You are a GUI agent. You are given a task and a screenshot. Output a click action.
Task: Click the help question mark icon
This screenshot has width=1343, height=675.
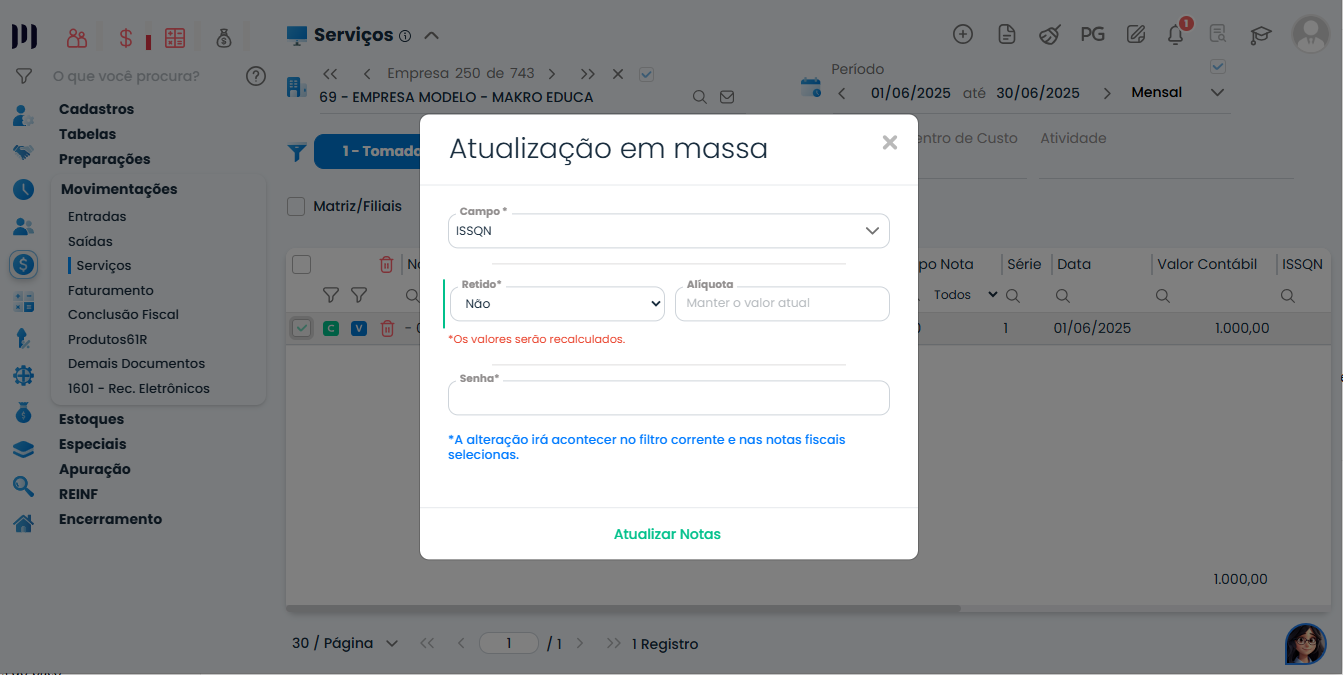(x=256, y=75)
